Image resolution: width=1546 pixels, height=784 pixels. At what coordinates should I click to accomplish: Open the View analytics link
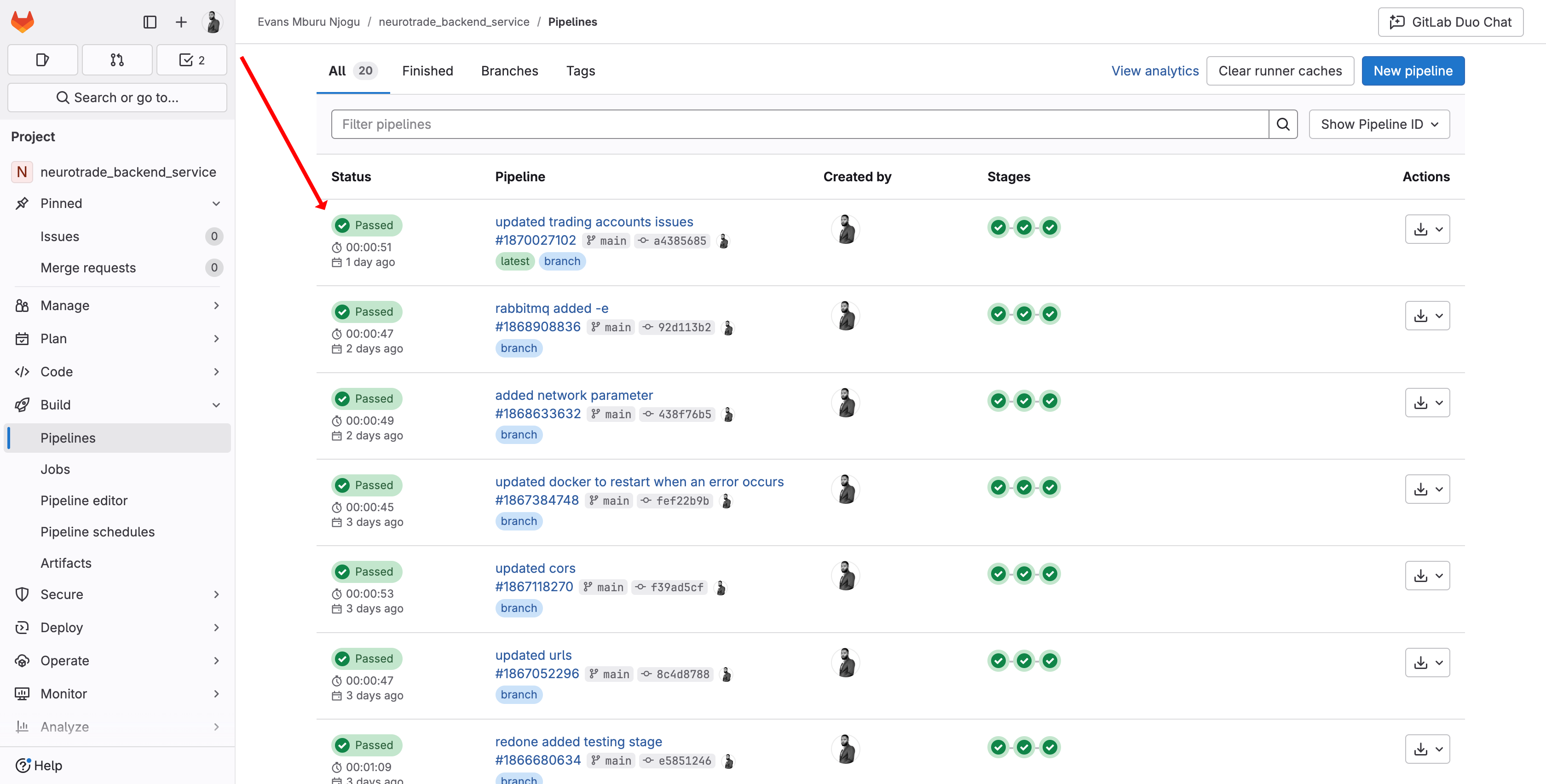(1154, 71)
